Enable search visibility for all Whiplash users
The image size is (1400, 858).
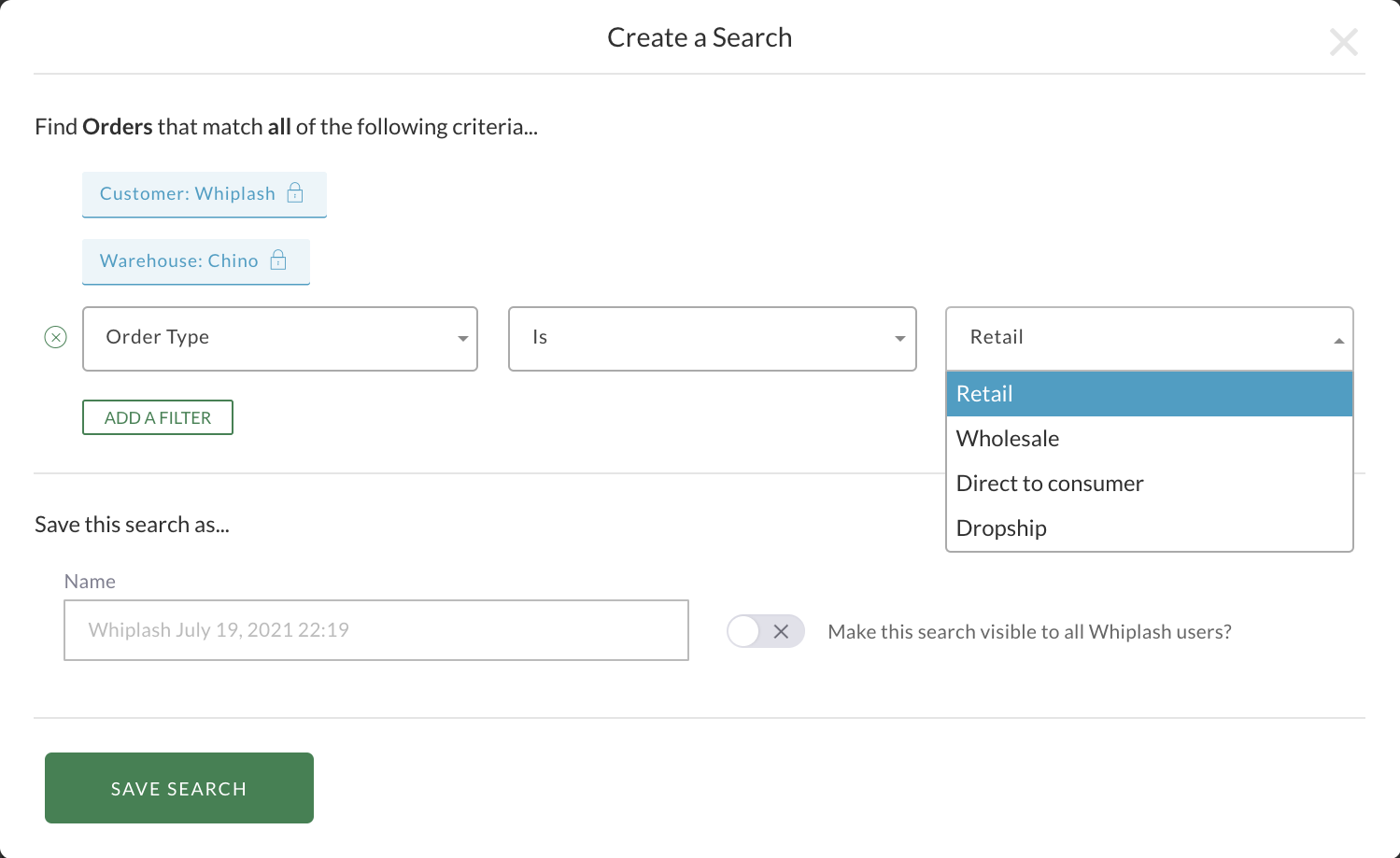coord(766,631)
